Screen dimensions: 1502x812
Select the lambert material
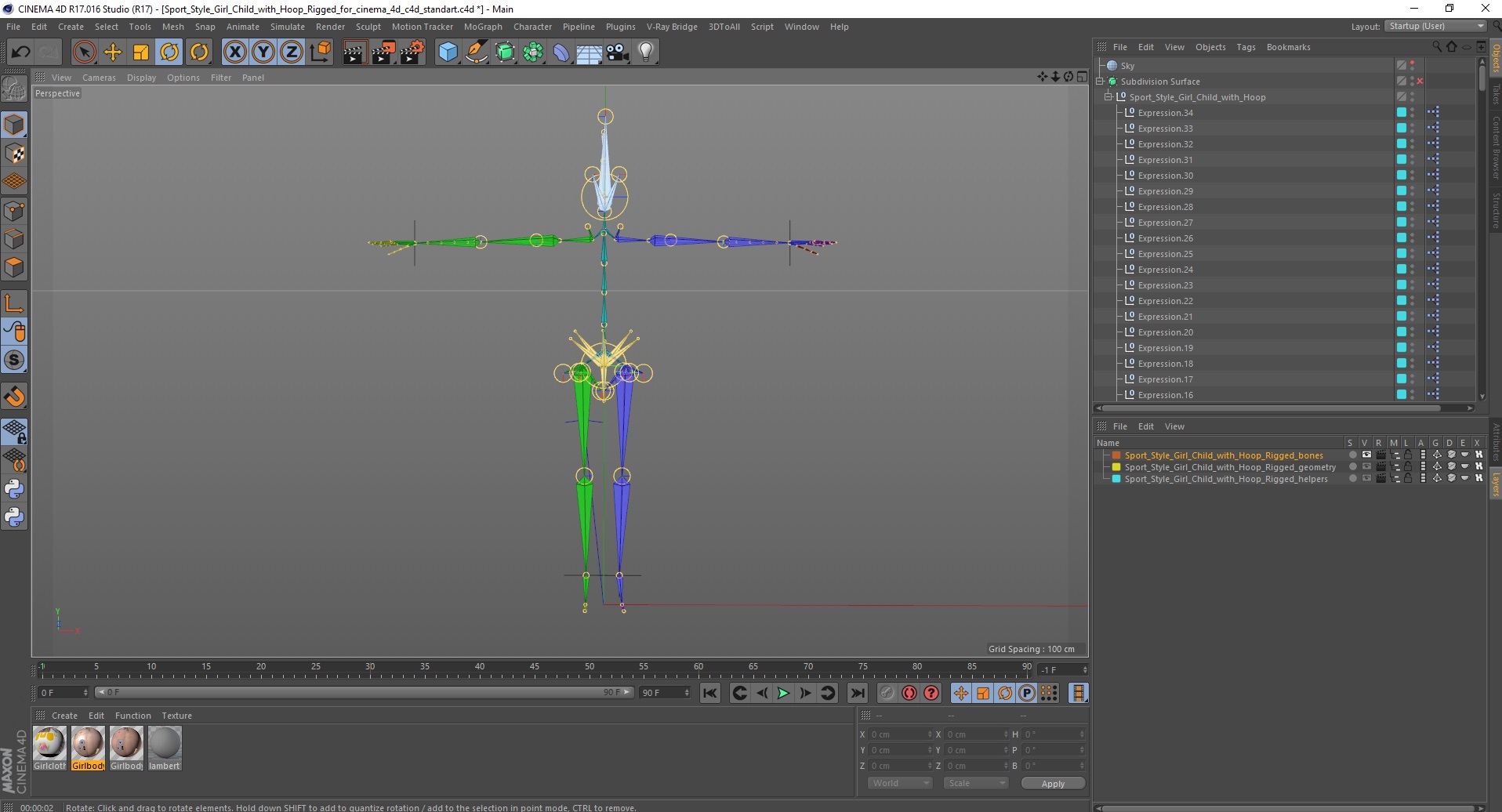click(165, 748)
